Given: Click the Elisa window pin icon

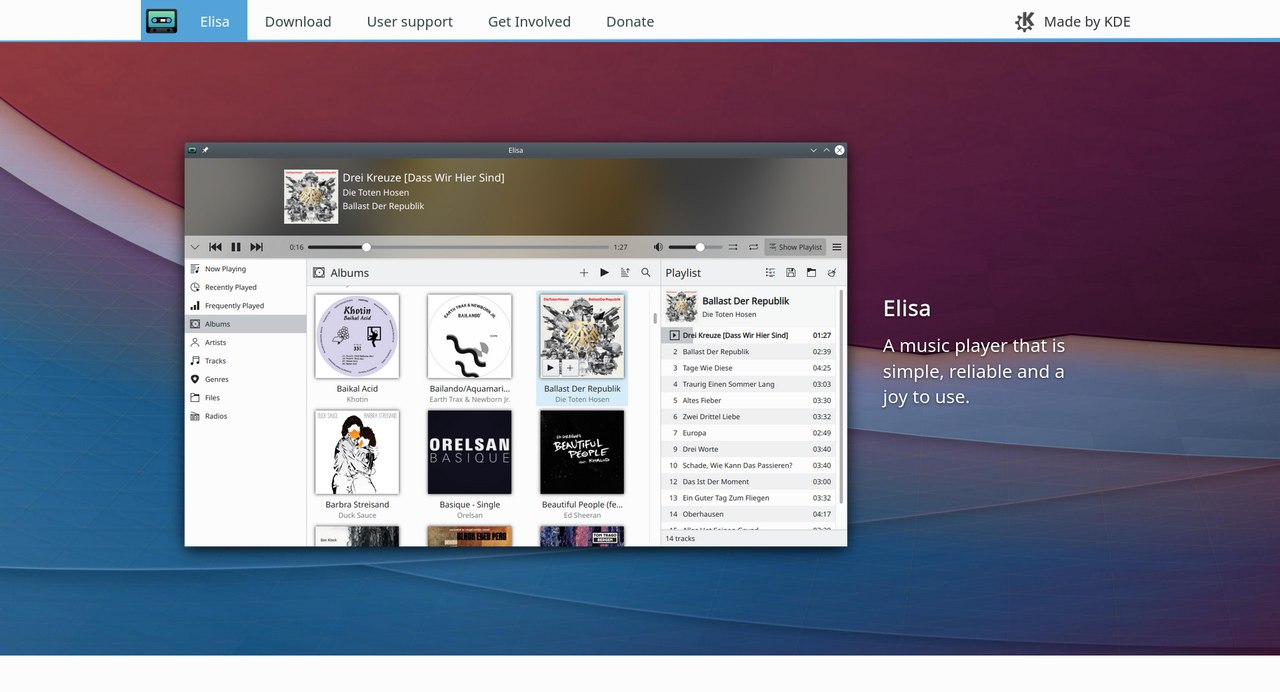Looking at the screenshot, I should (x=205, y=150).
